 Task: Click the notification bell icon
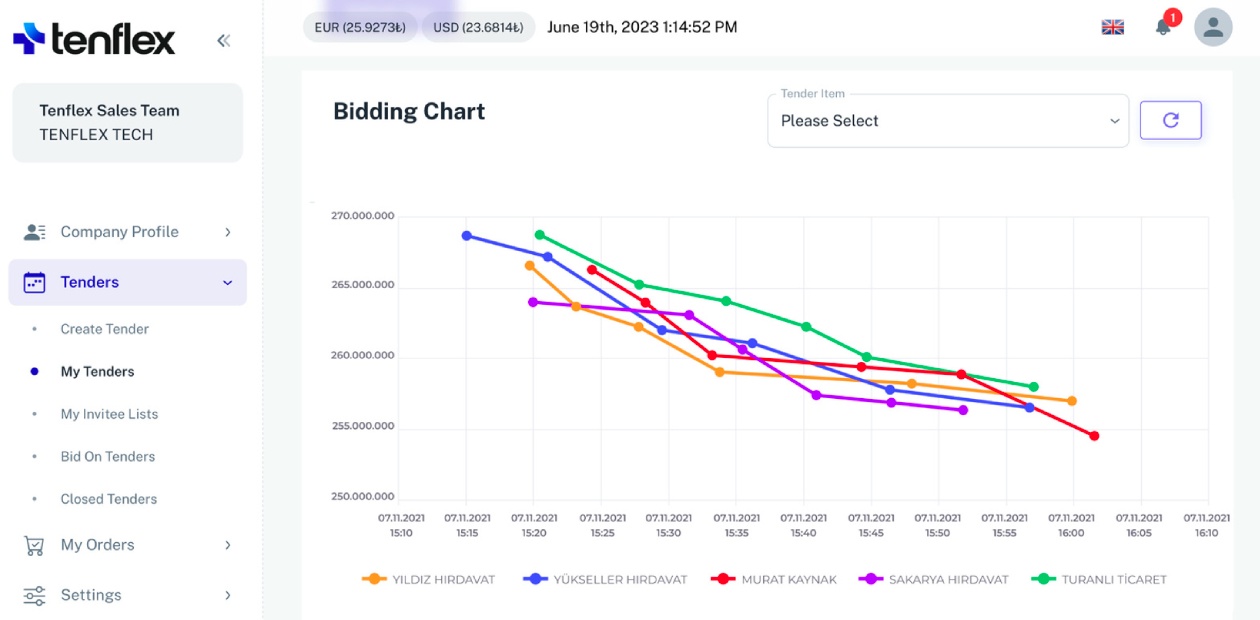coord(1163,27)
